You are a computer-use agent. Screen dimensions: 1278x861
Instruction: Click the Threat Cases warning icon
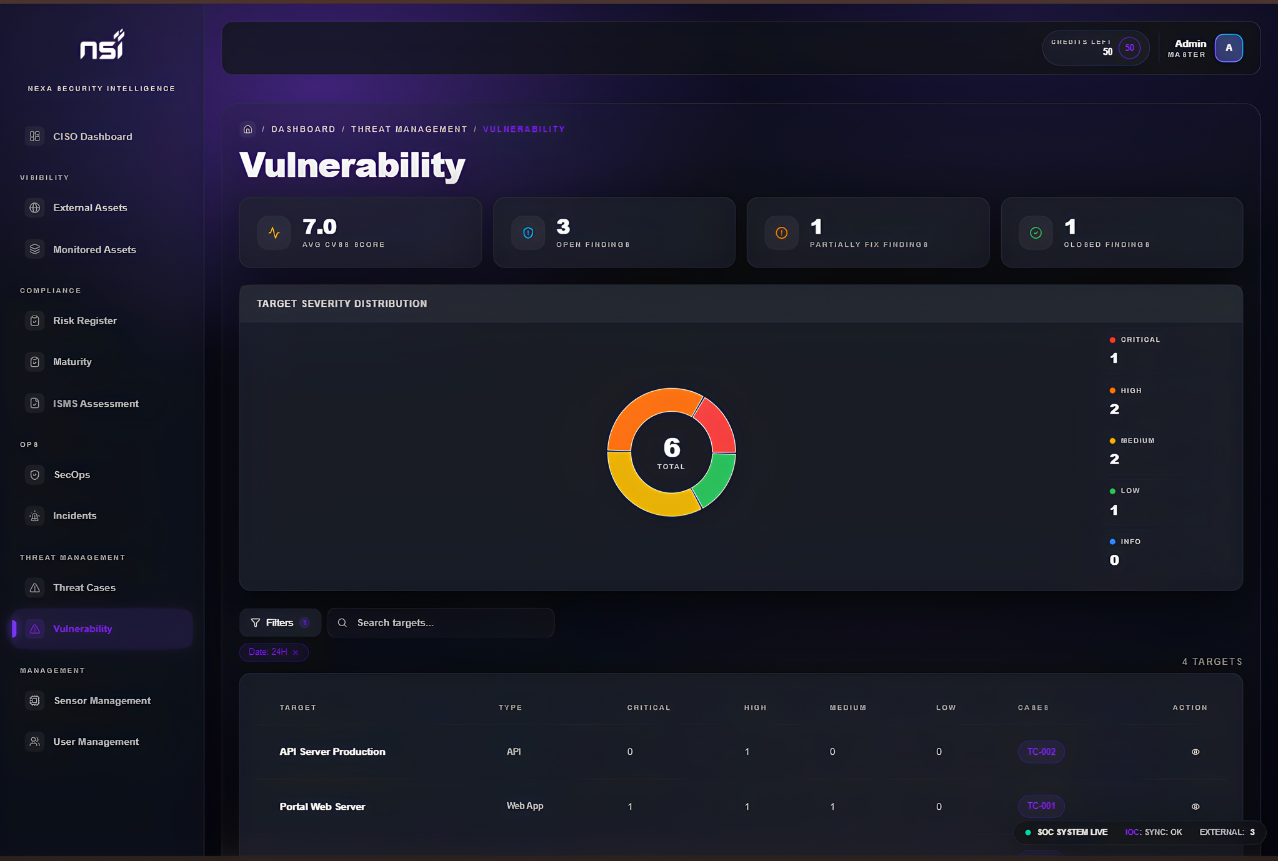35,588
